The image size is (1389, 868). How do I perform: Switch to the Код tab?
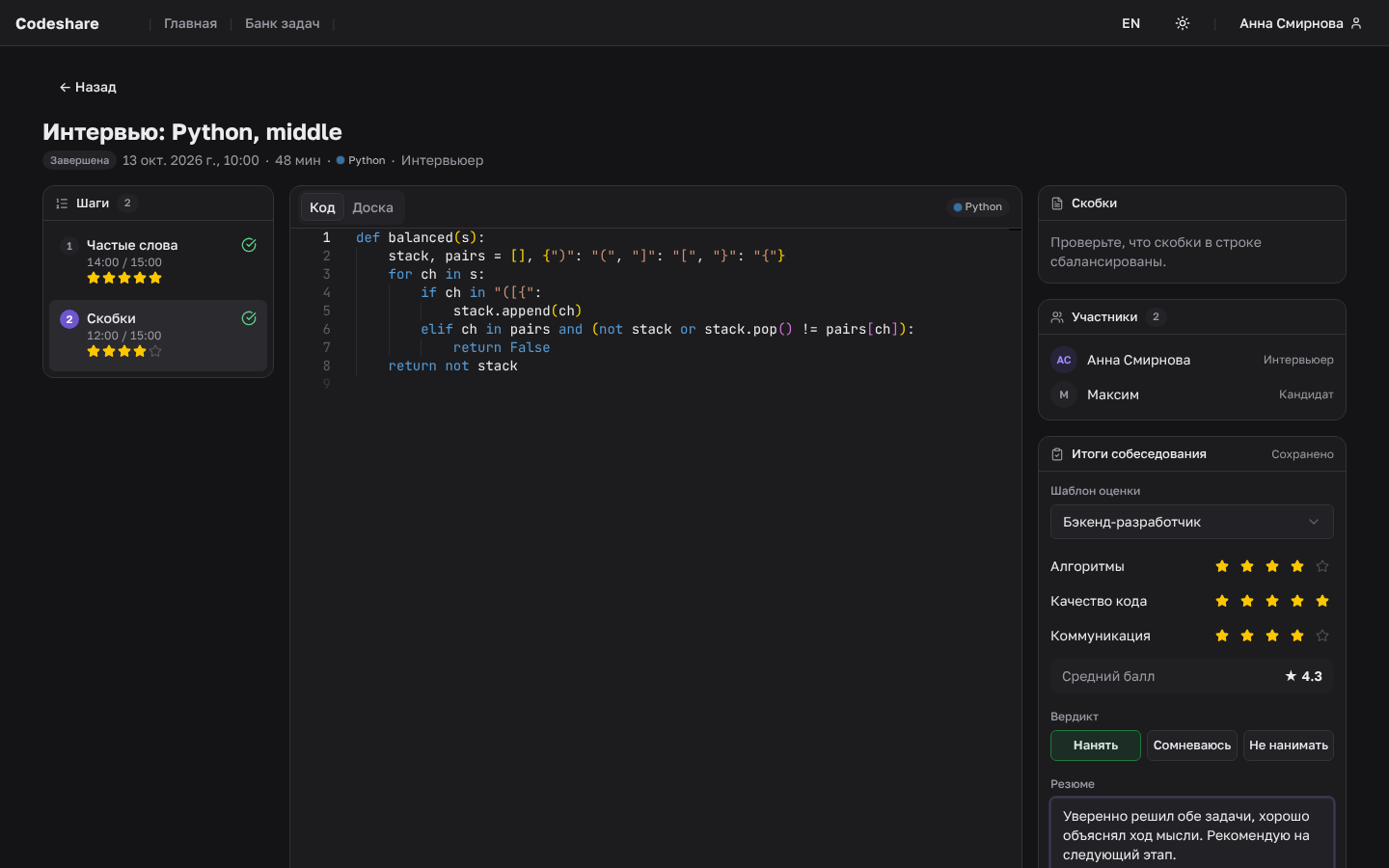[x=322, y=207]
